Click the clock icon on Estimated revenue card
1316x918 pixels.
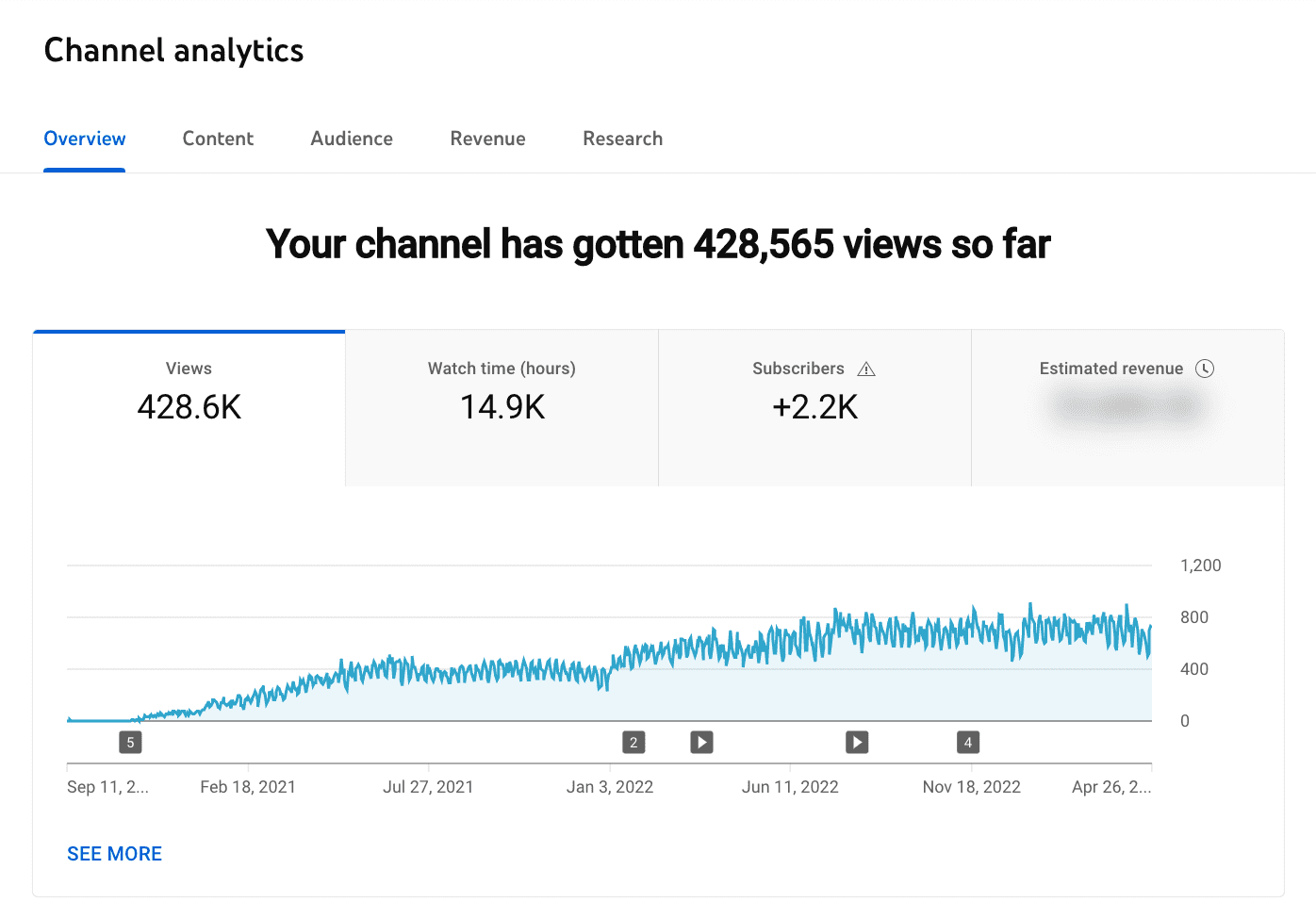pos(1205,369)
